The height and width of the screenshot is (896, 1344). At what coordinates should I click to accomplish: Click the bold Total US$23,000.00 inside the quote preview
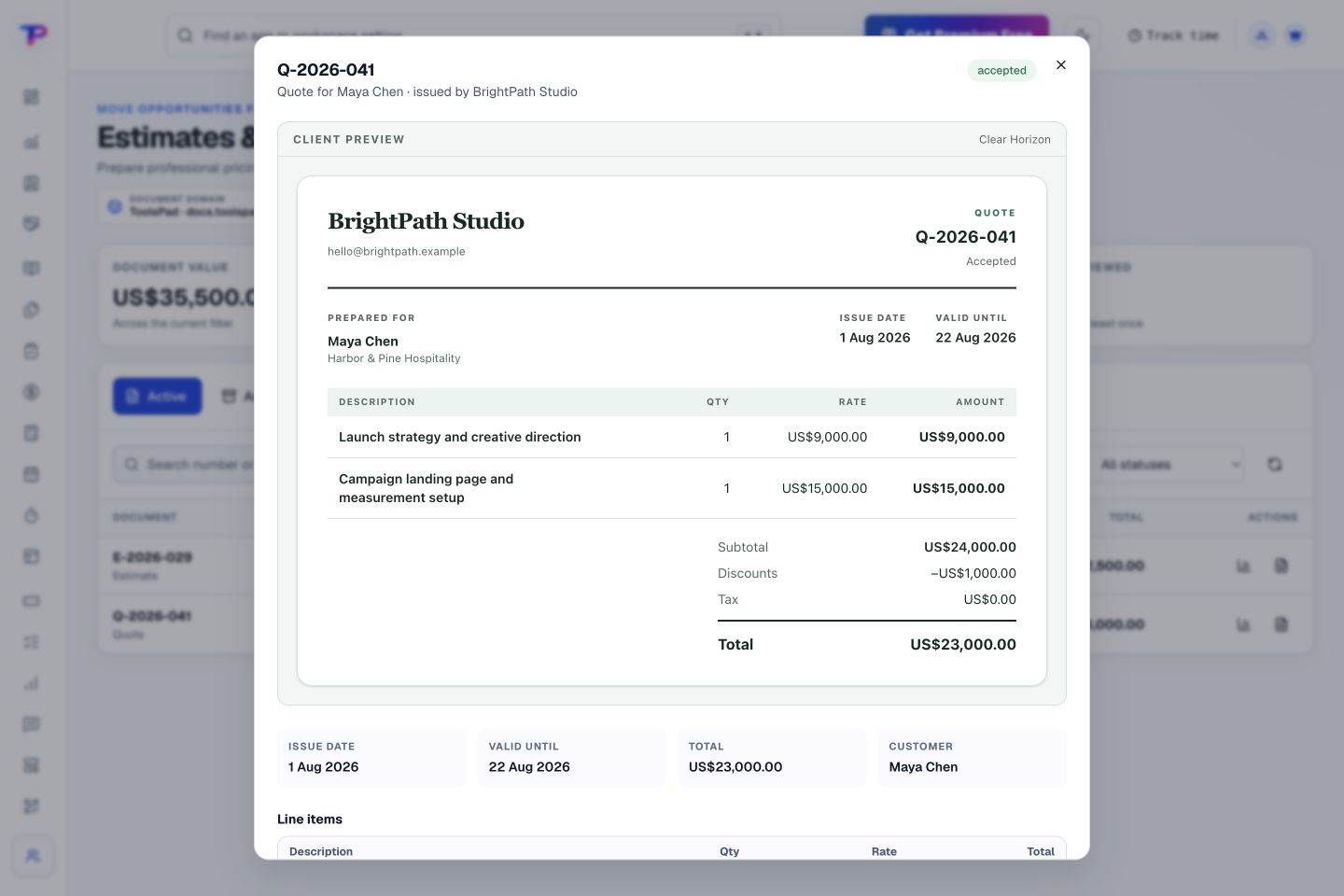point(963,644)
